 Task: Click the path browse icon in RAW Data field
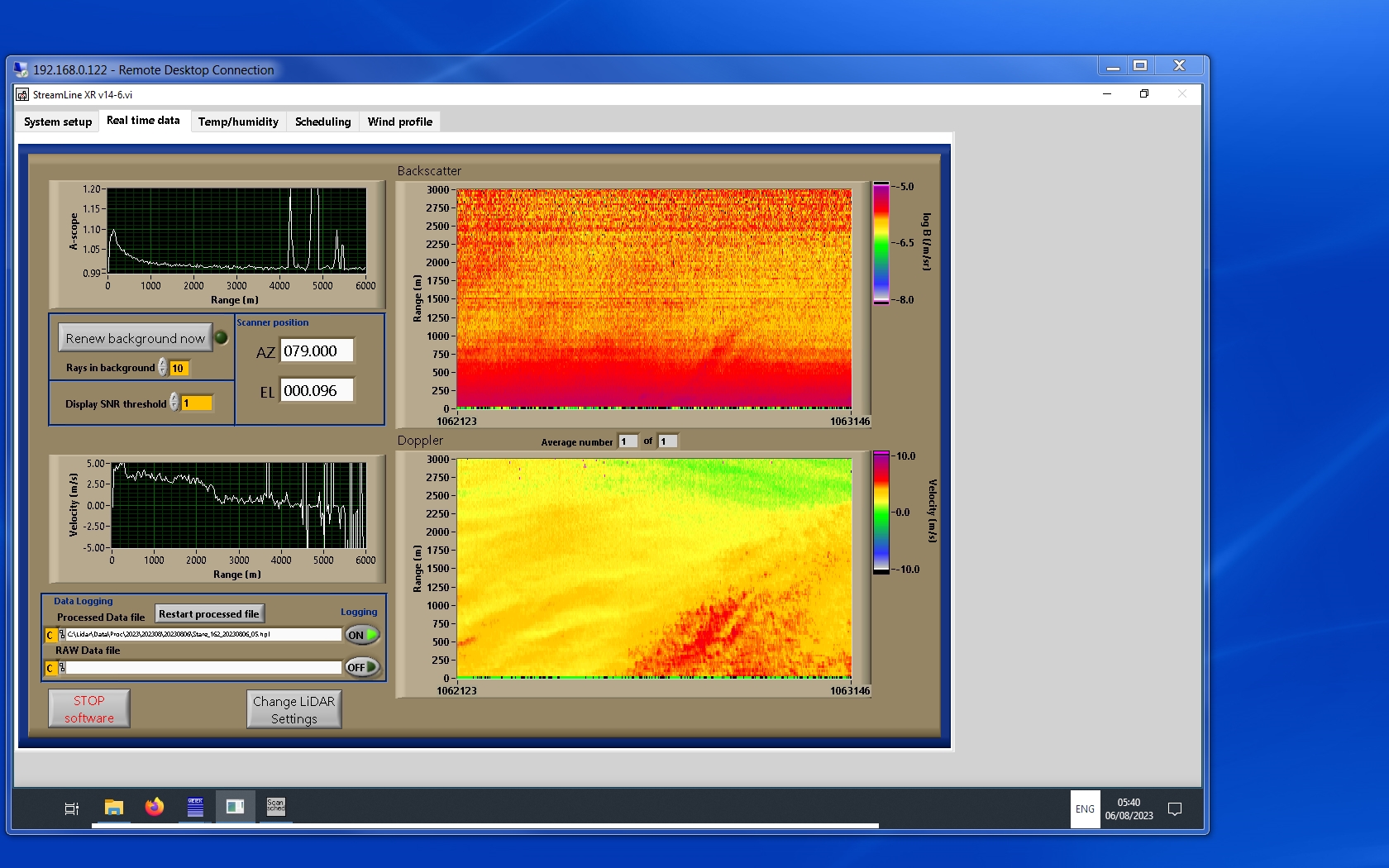pyautogui.click(x=62, y=668)
